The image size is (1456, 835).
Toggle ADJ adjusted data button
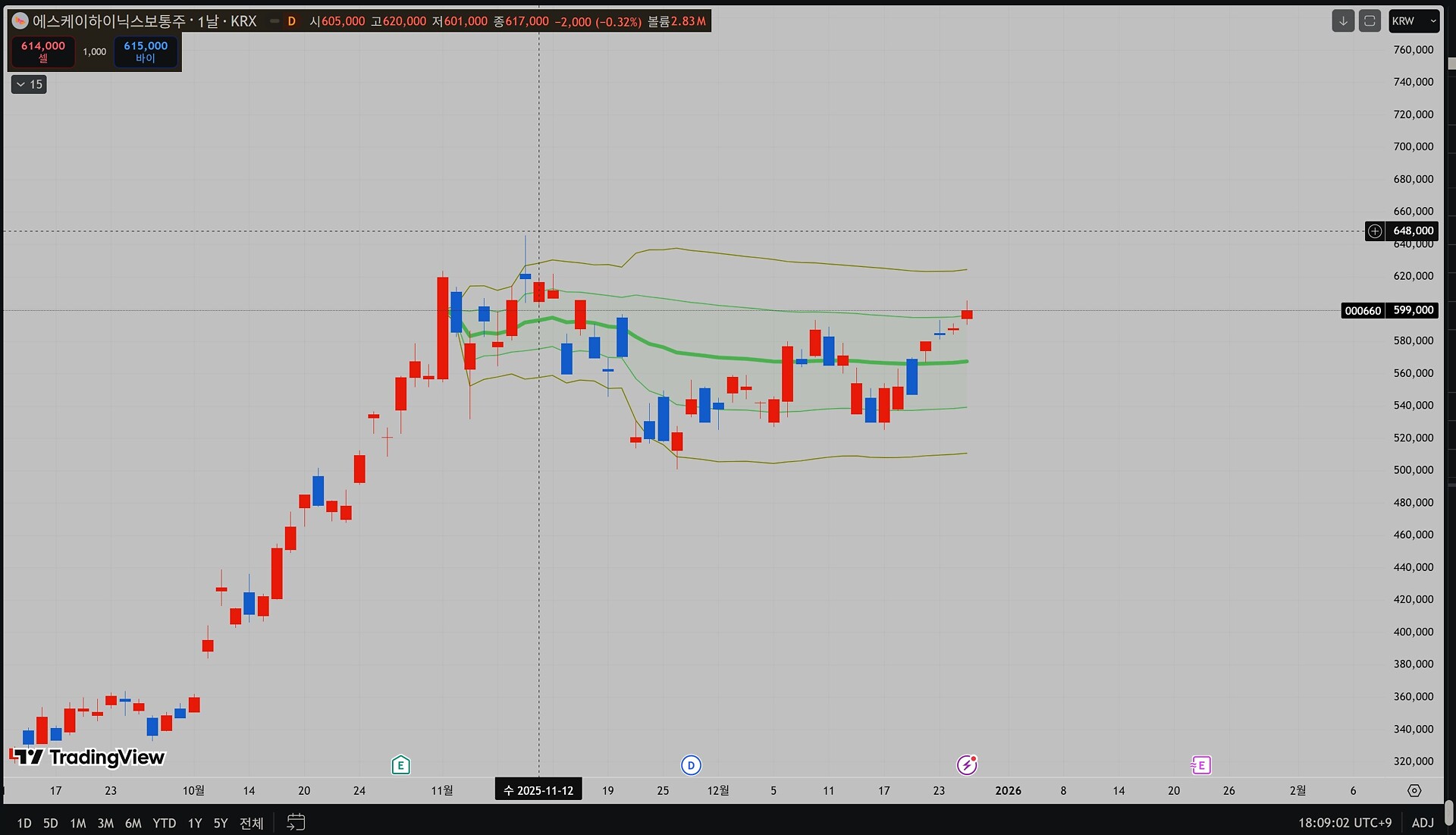(x=1422, y=822)
